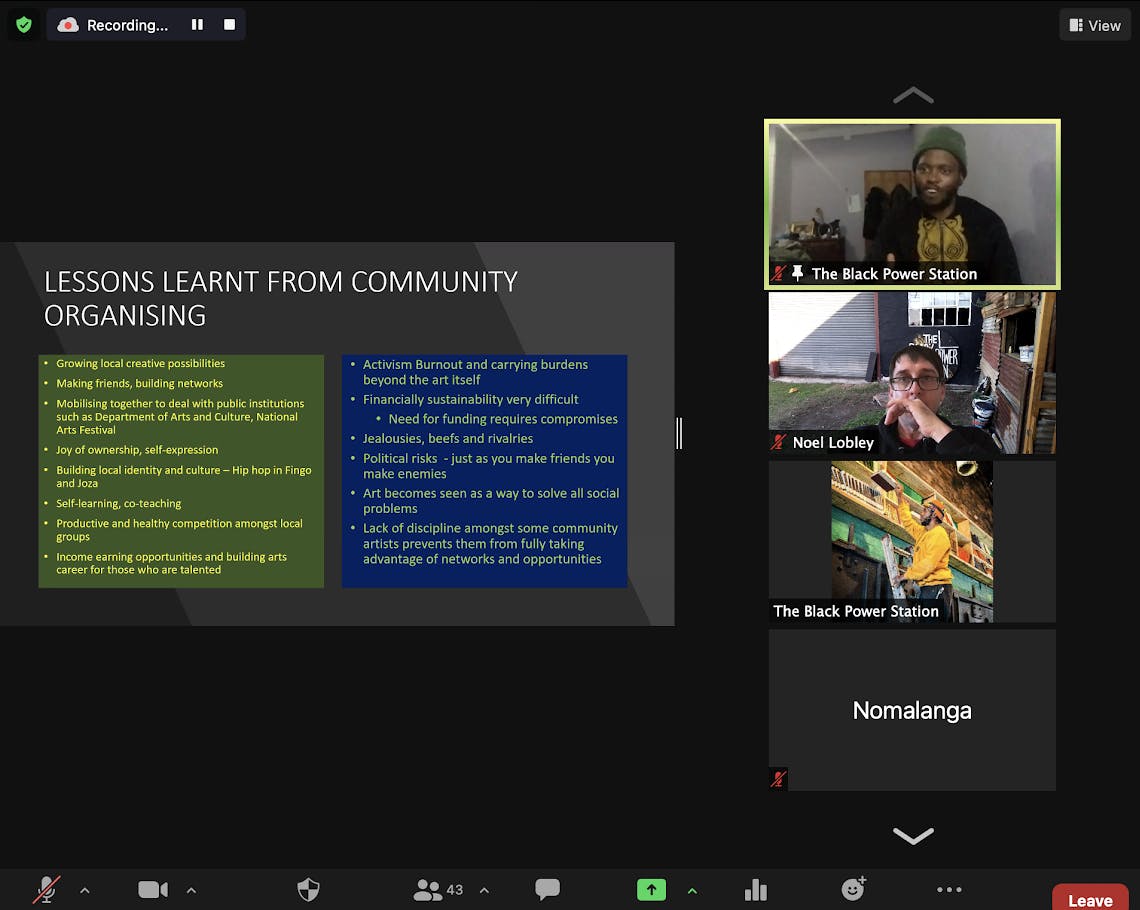Open the View layout menu
Image resolution: width=1140 pixels, height=910 pixels.
[x=1094, y=25]
